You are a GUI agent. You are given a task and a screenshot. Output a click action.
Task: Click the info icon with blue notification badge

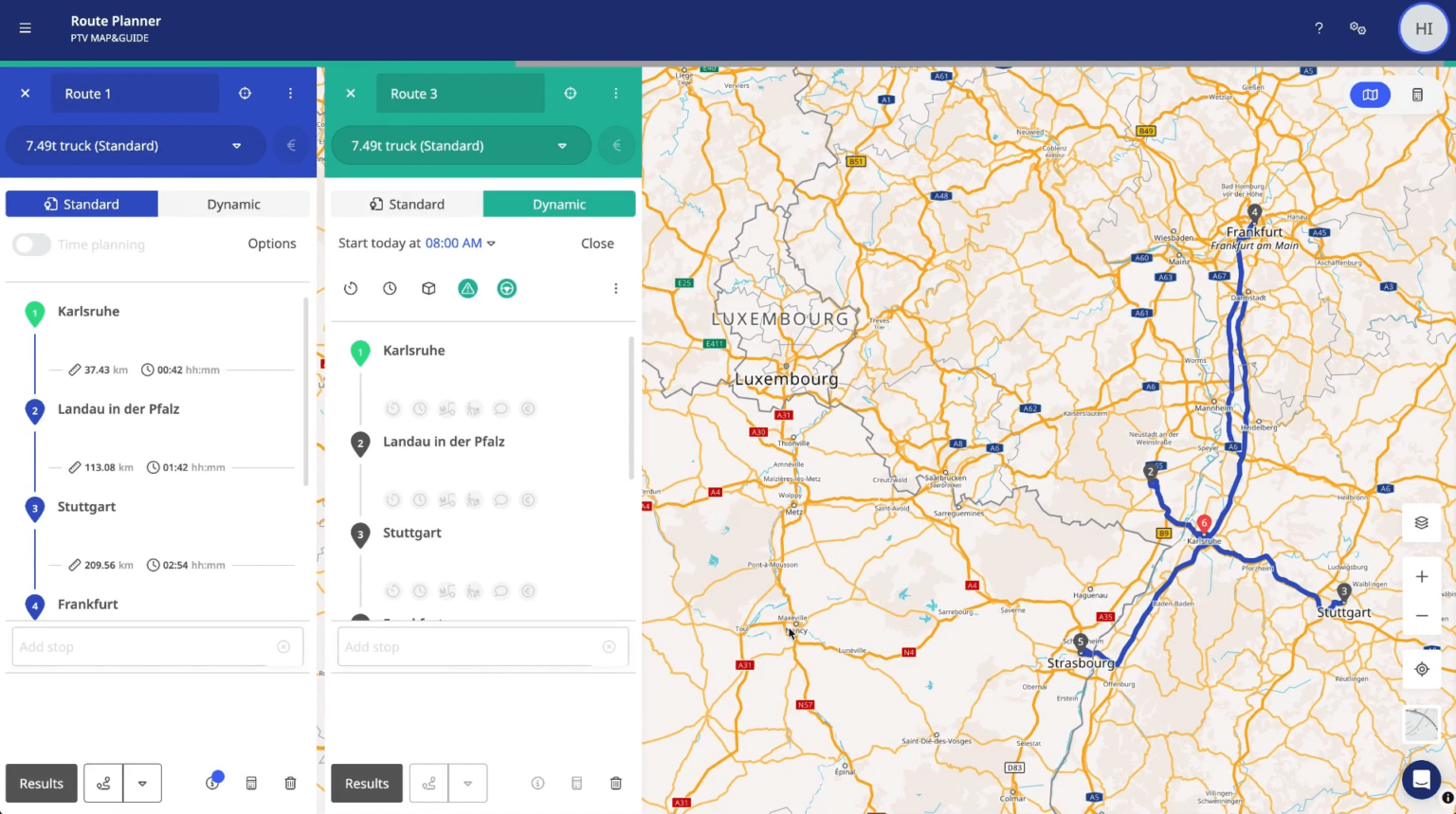click(211, 783)
